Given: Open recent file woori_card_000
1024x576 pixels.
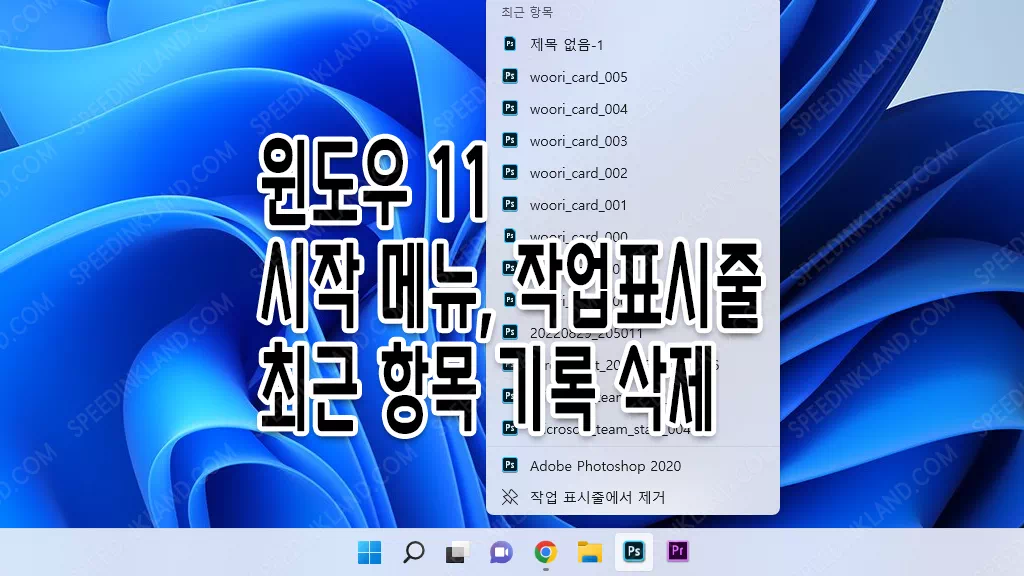Looking at the screenshot, I should (x=578, y=237).
